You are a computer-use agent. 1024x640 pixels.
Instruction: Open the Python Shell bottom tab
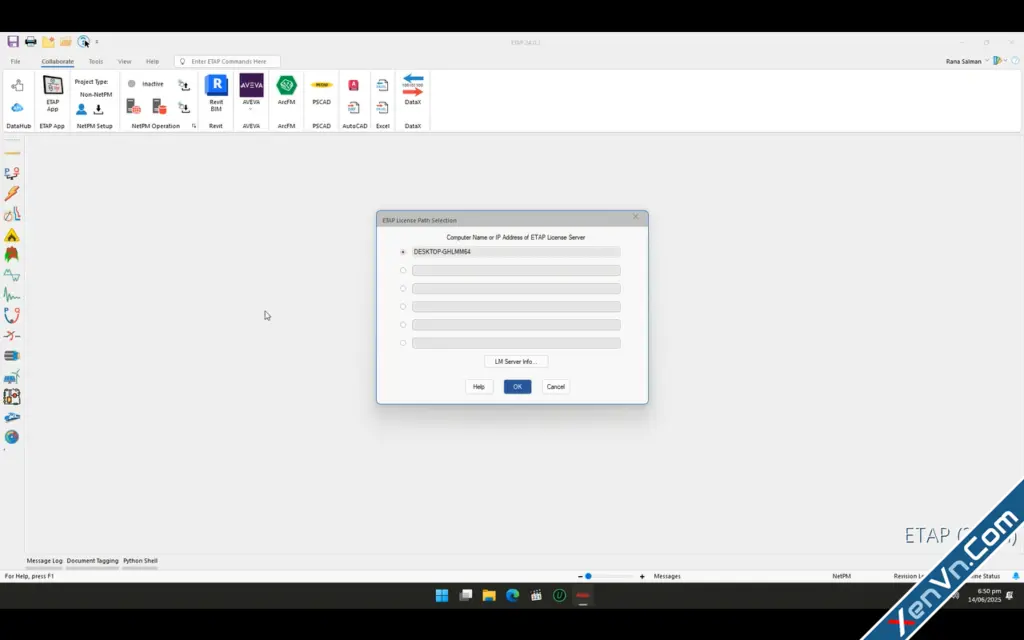click(x=140, y=561)
